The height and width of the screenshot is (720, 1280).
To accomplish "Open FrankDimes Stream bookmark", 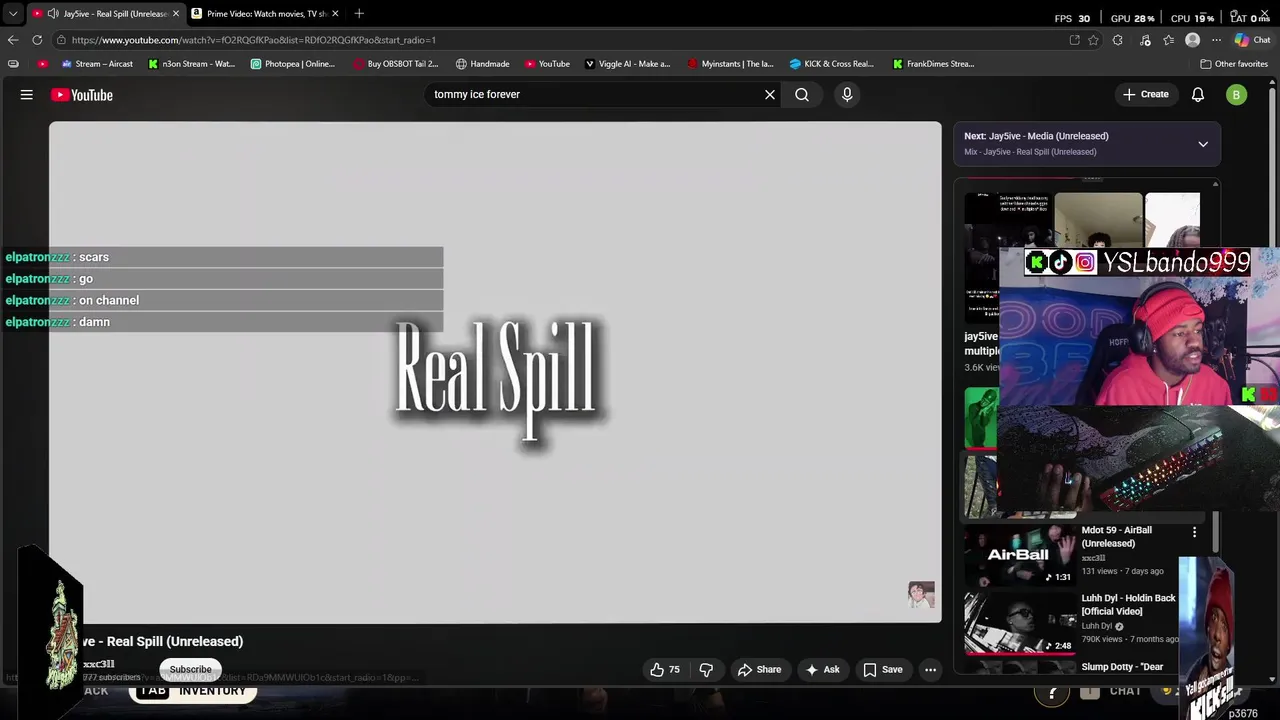I will [934, 64].
